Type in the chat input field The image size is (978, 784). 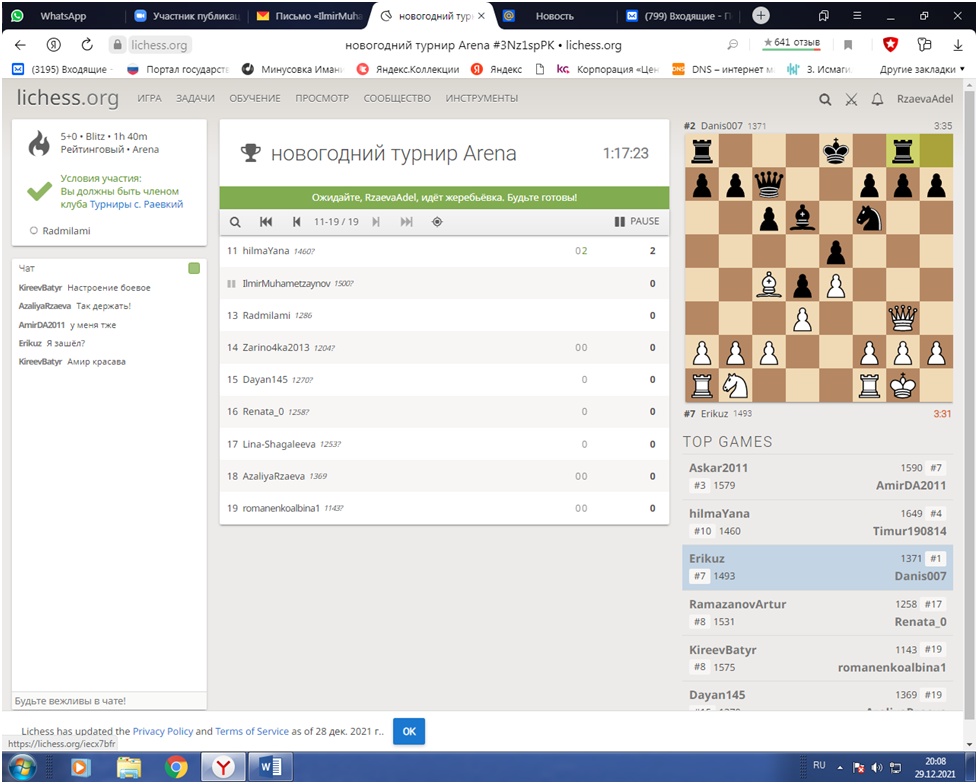pos(109,700)
